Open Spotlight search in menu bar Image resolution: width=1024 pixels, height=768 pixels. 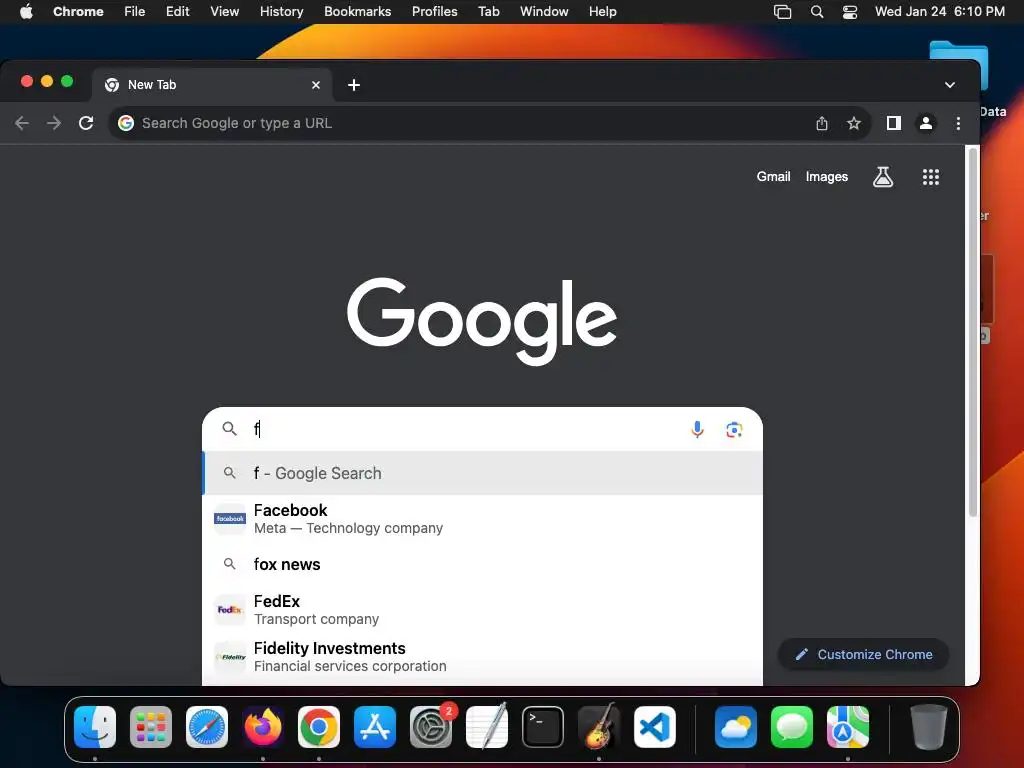pyautogui.click(x=817, y=12)
